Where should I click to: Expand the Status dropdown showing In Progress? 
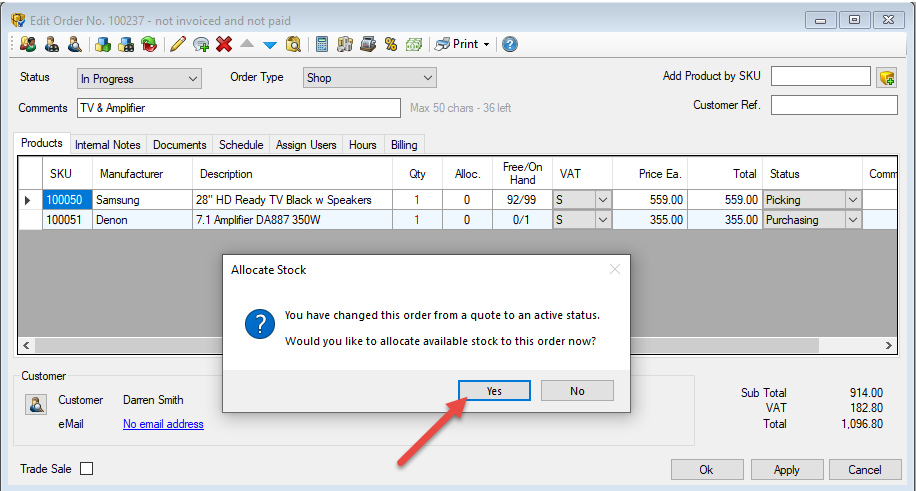tap(193, 78)
